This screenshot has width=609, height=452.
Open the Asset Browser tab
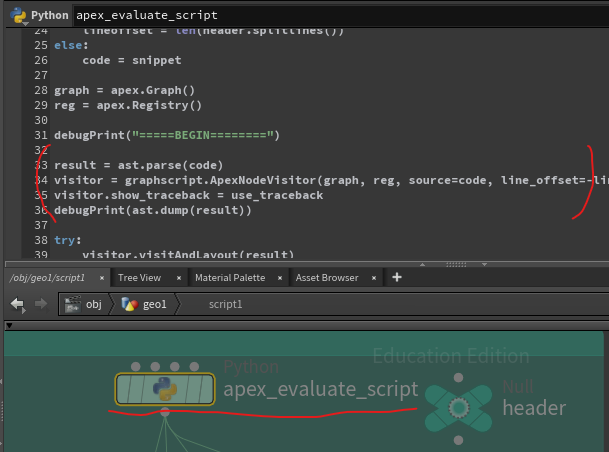327,278
